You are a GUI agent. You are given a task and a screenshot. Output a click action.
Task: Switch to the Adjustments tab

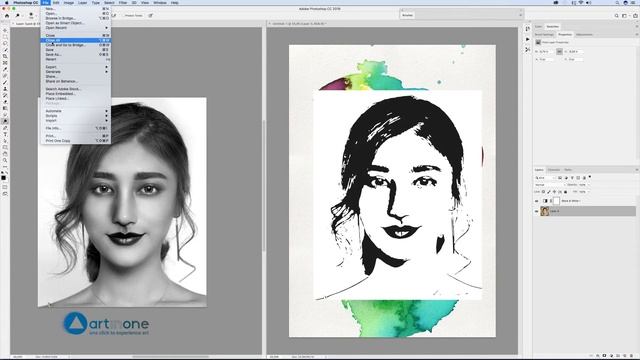(584, 35)
